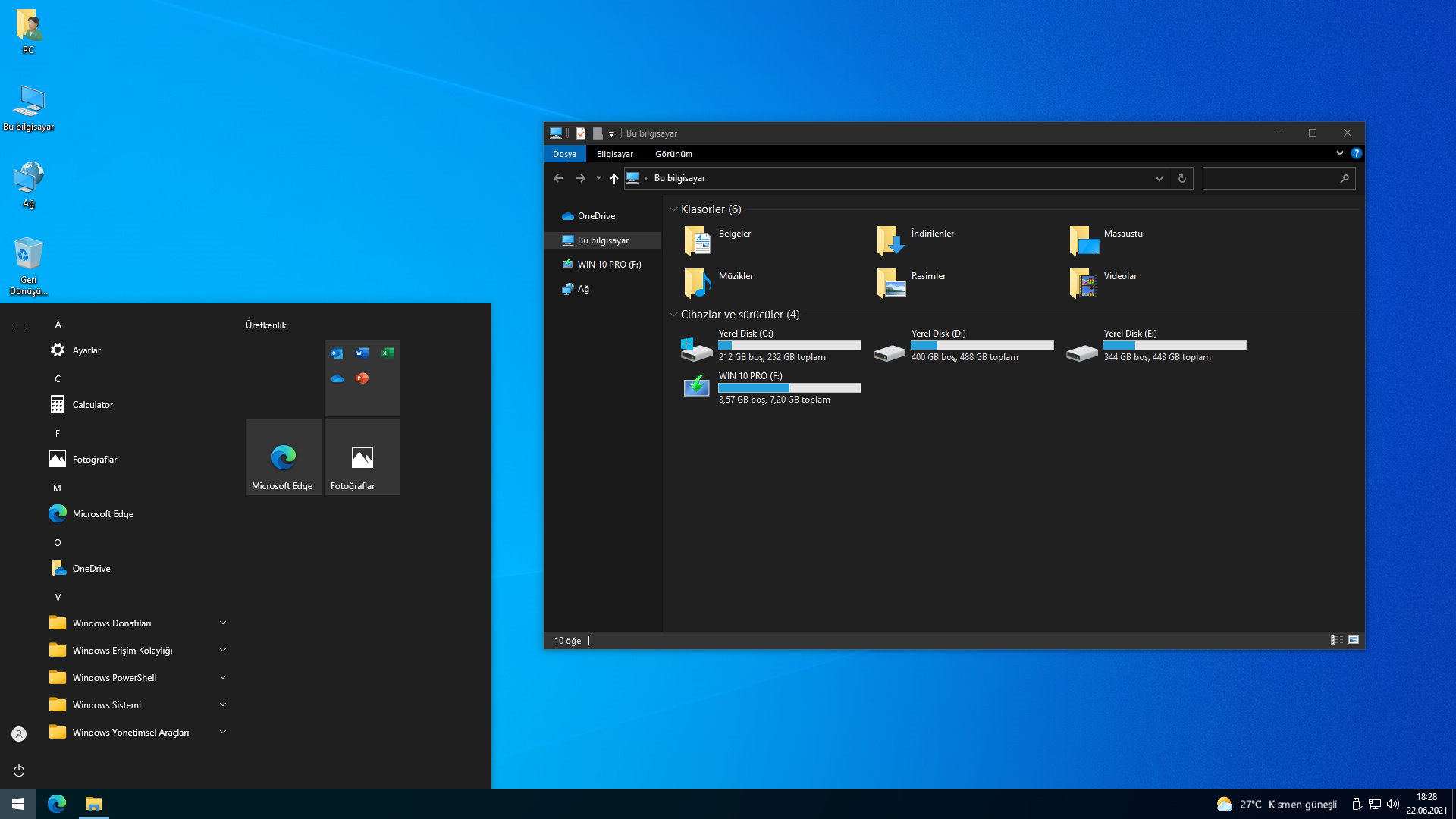Open the address bar history dropdown

click(x=1159, y=179)
